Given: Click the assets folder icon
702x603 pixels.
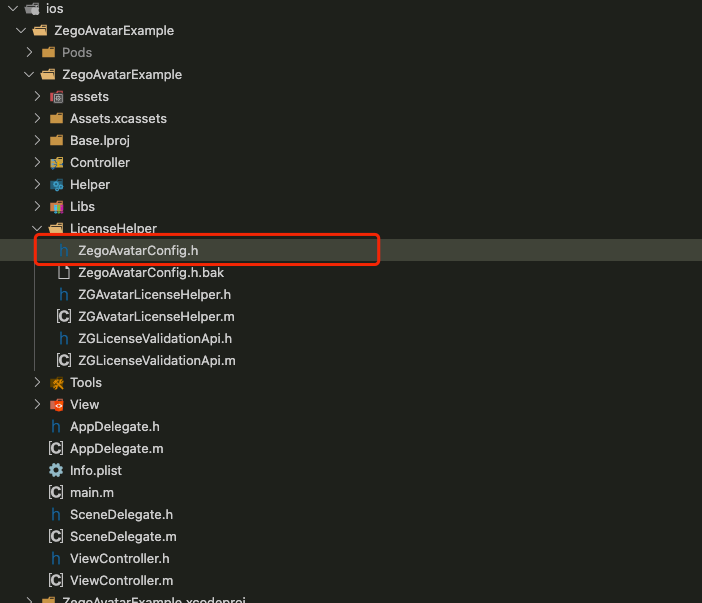Looking at the screenshot, I should [x=56, y=97].
